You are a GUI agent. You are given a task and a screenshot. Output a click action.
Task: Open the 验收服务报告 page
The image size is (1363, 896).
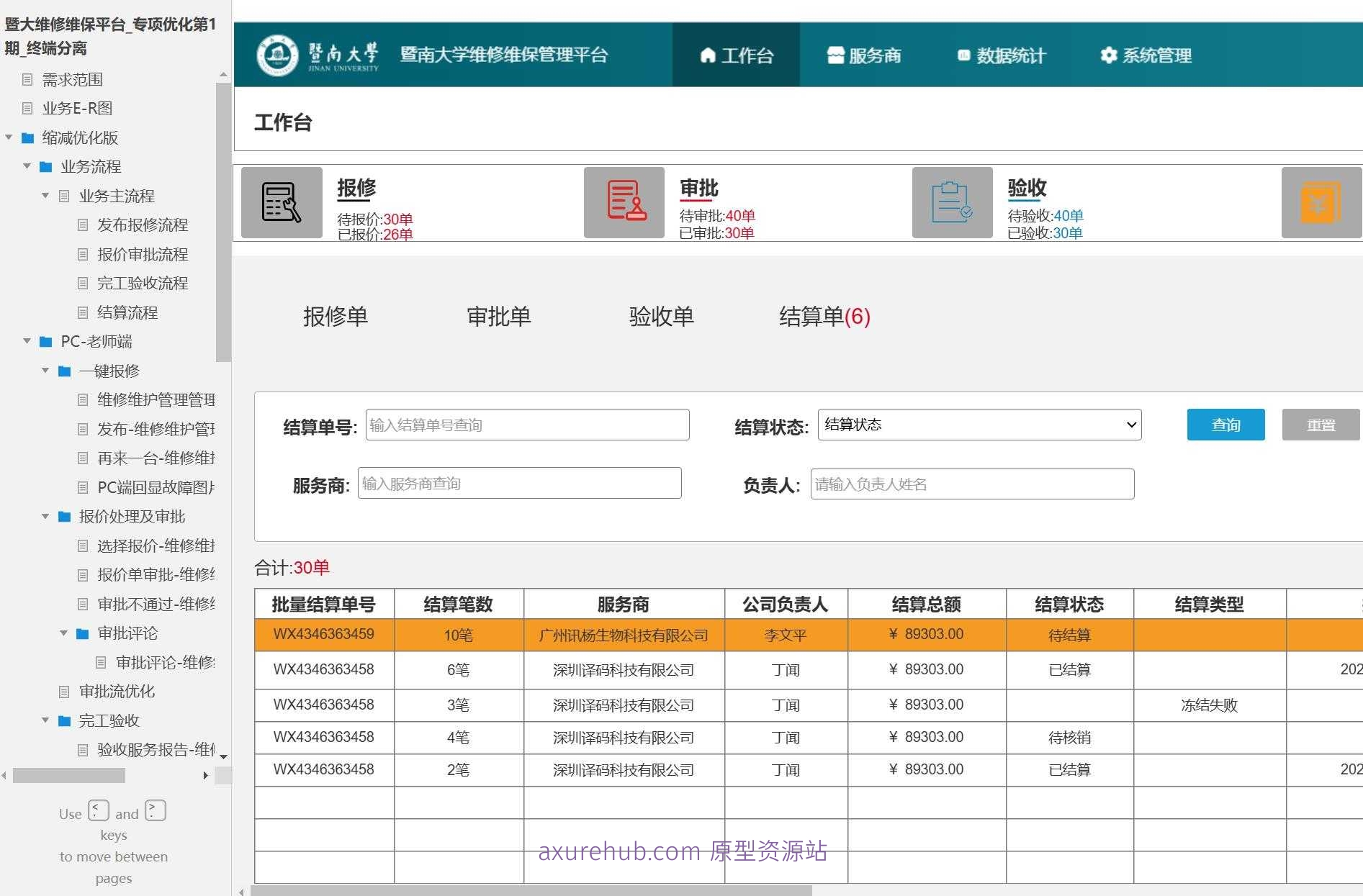[156, 749]
